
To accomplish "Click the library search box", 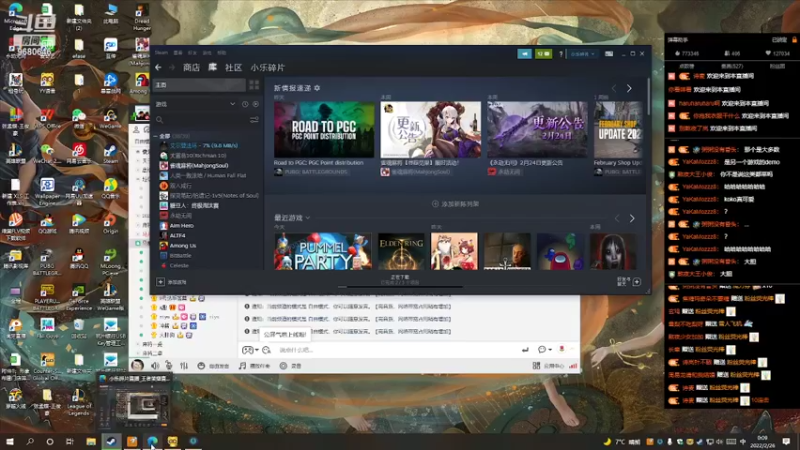I will coord(202,120).
